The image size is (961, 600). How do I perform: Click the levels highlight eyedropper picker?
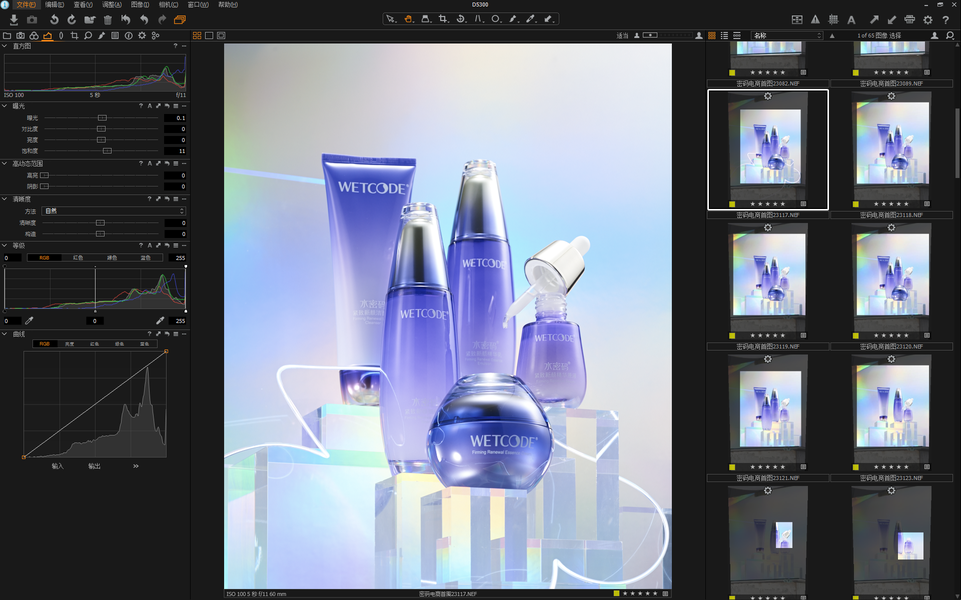[160, 321]
